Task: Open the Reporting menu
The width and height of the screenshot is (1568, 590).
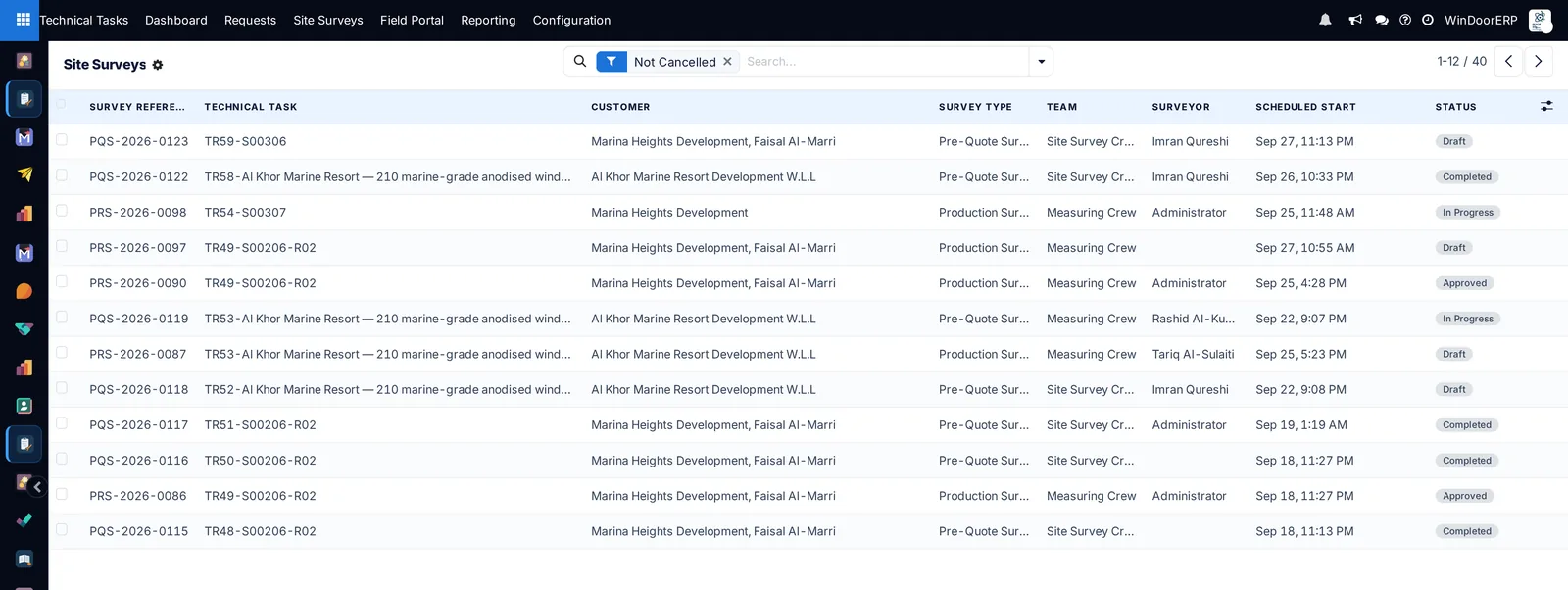Action: 488,20
